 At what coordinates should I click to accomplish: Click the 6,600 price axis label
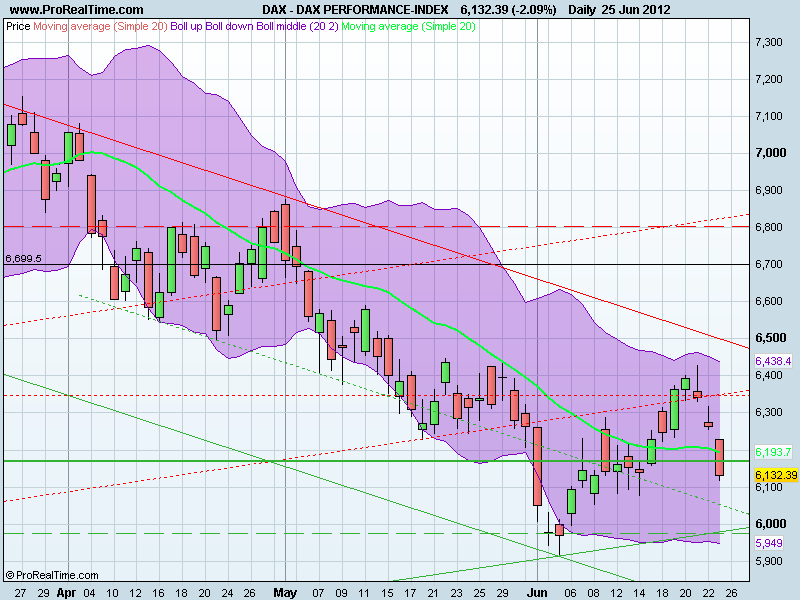[x=768, y=301]
